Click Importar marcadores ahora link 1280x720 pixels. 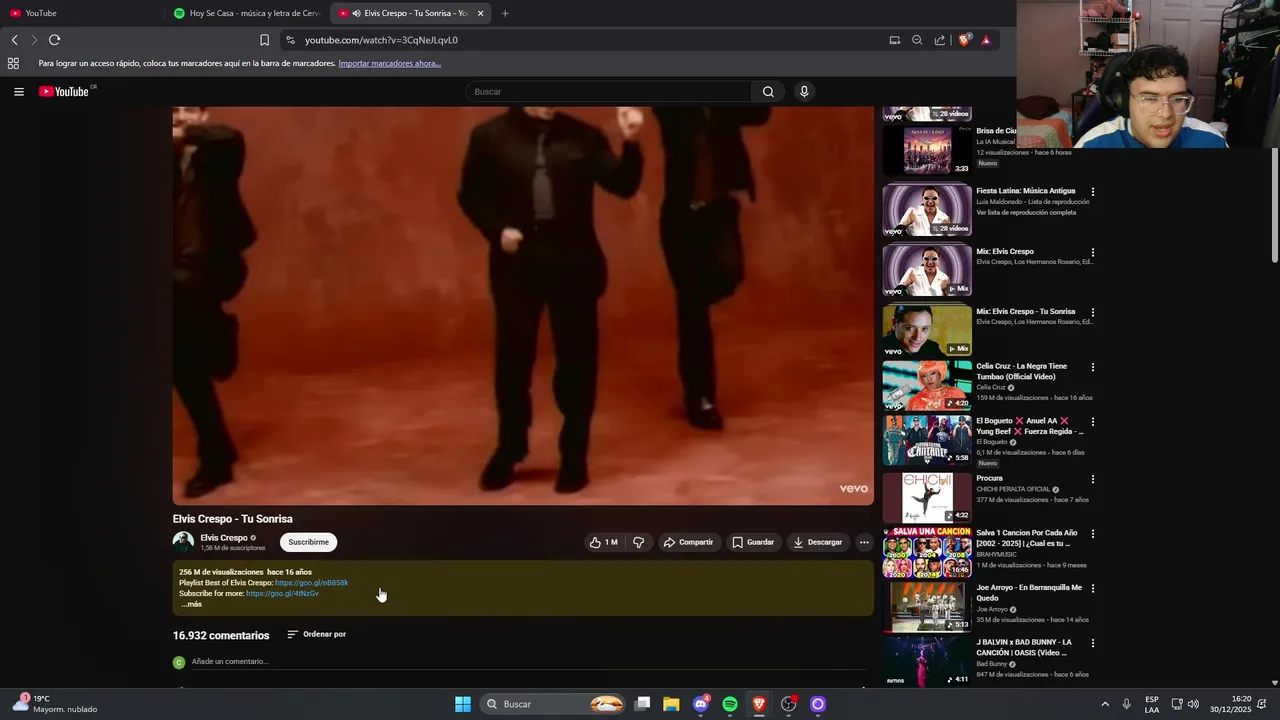389,63
